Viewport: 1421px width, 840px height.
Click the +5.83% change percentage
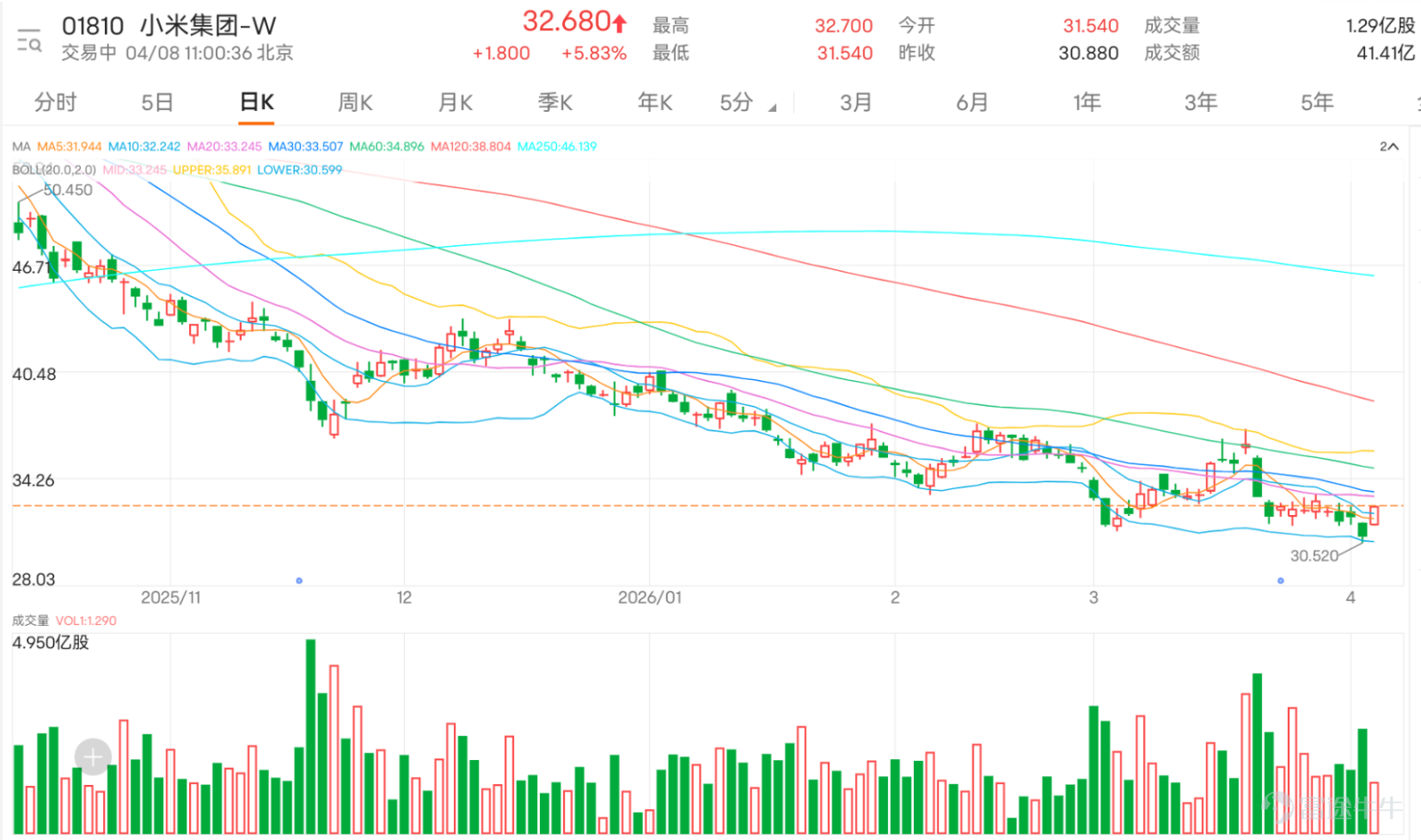click(x=594, y=53)
